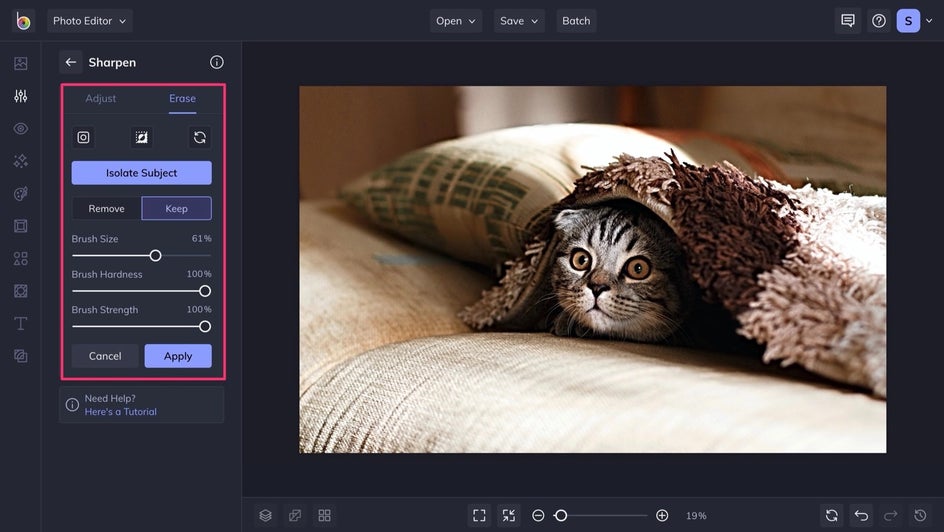Click the reset all icon in bottom bar
This screenshot has height=532, width=944.
(832, 516)
